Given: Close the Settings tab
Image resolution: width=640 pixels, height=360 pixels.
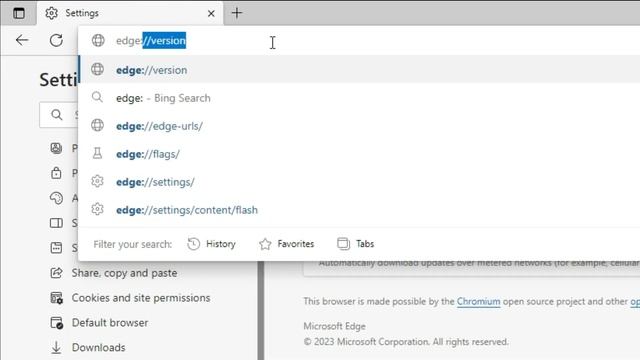Looking at the screenshot, I should (211, 13).
